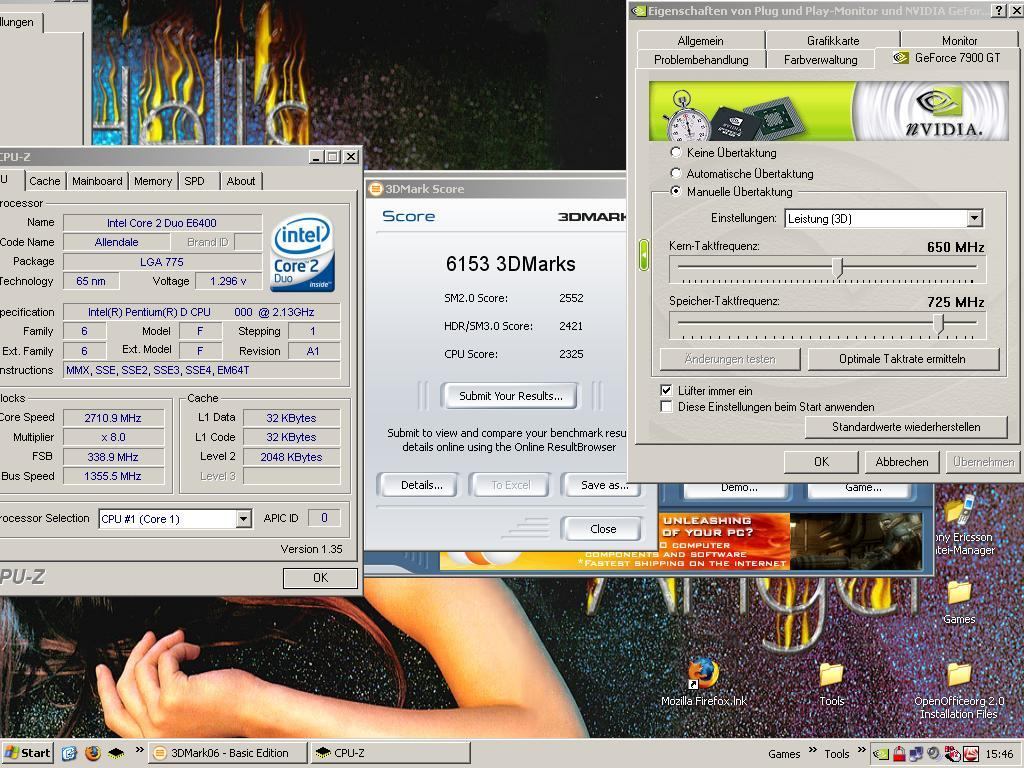The height and width of the screenshot is (768, 1024).
Task: Select the Sony Ericsson file manager desktop icon
Action: [961, 526]
